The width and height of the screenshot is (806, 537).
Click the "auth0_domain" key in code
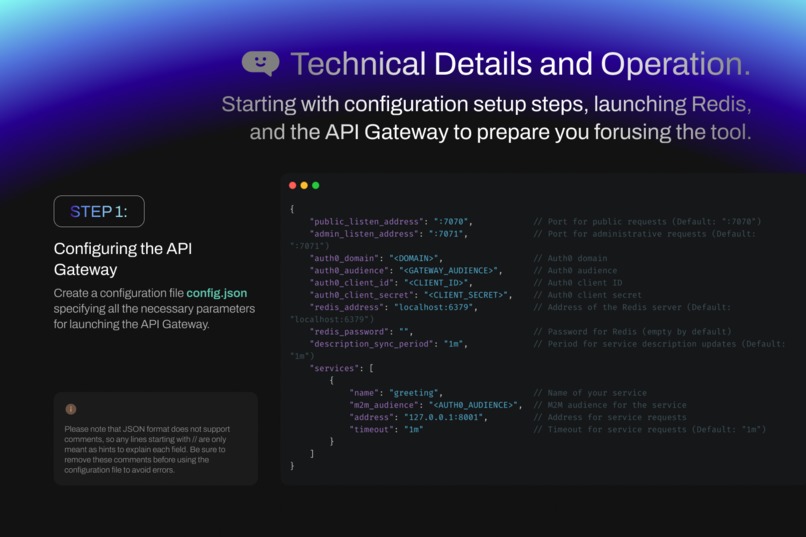pyautogui.click(x=346, y=258)
